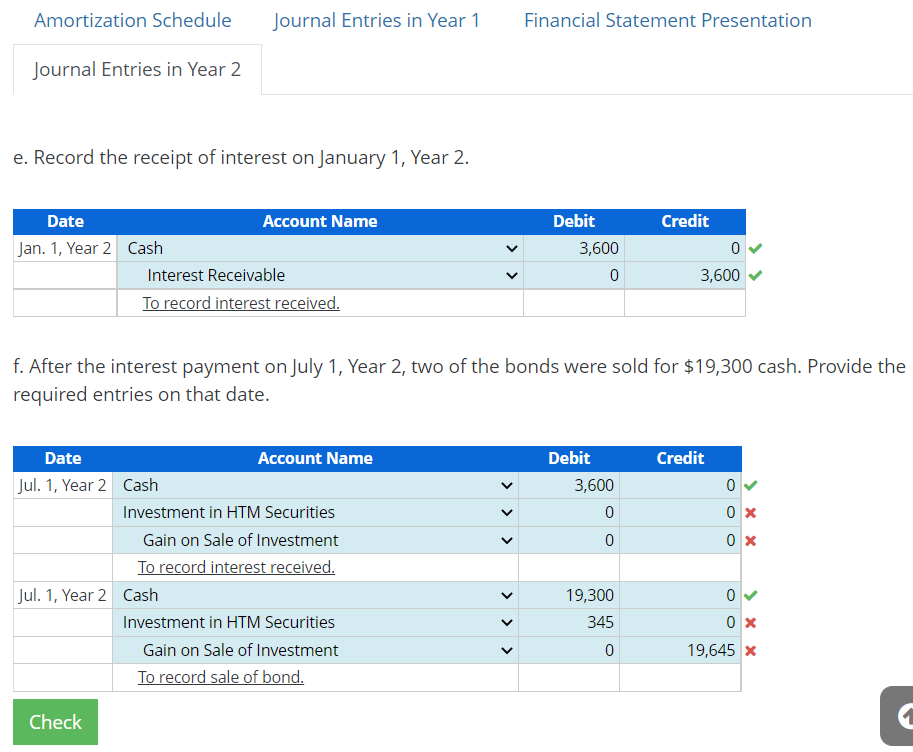Open the 'To record sale of bond' link
Image resolution: width=913 pixels, height=752 pixels.
[x=220, y=676]
